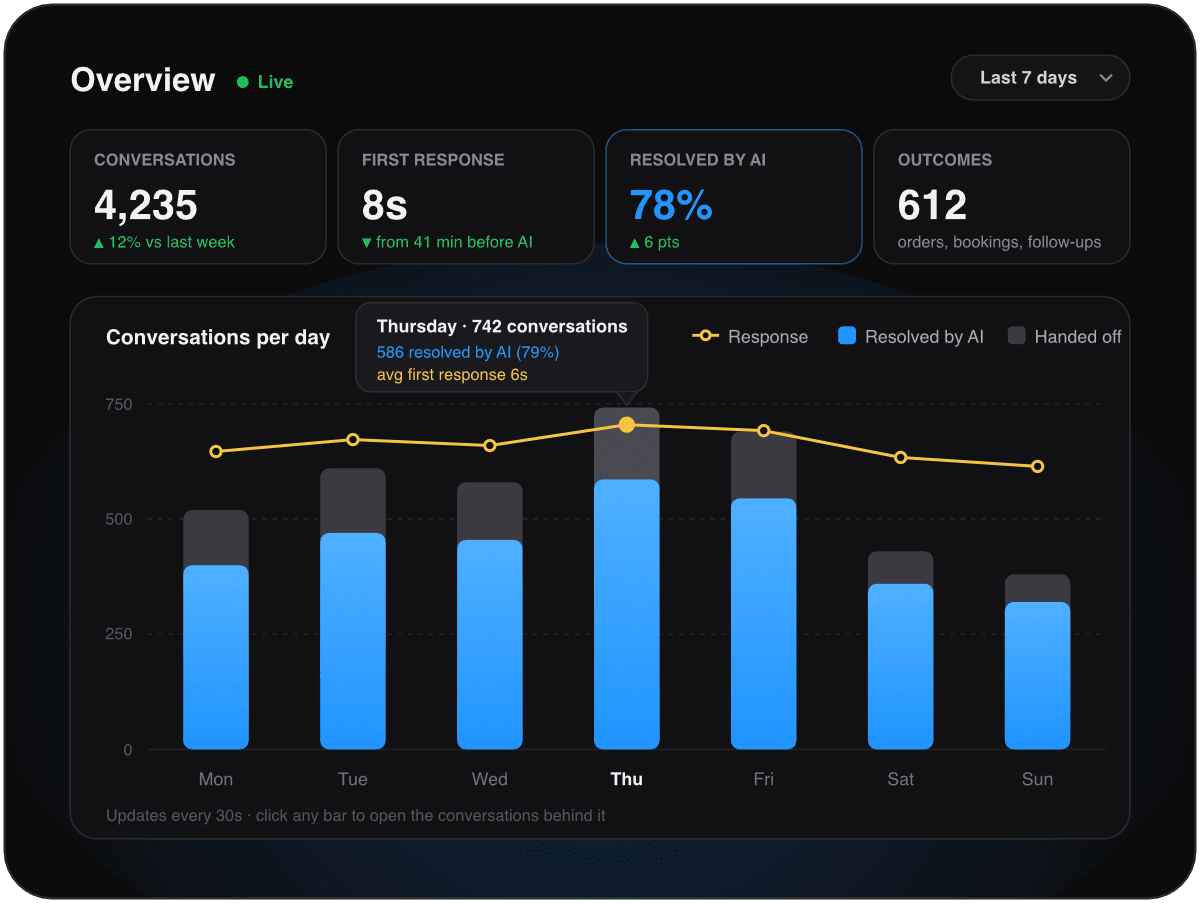Click Friday's response line point

coord(764,431)
